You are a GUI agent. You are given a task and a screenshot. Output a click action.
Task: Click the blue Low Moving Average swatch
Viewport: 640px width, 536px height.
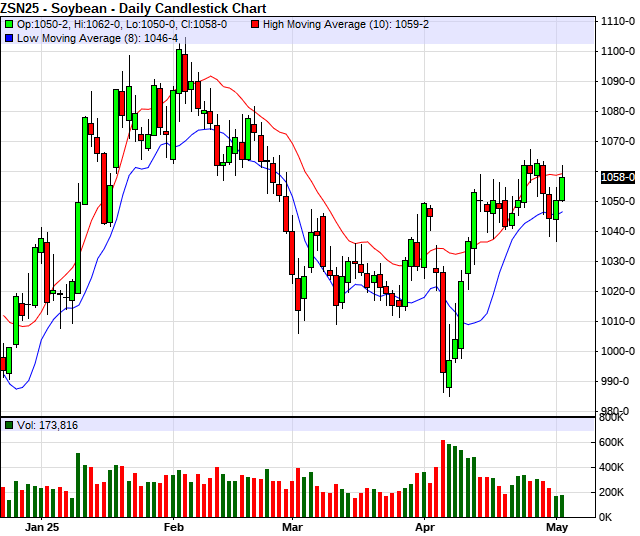[x=9, y=38]
